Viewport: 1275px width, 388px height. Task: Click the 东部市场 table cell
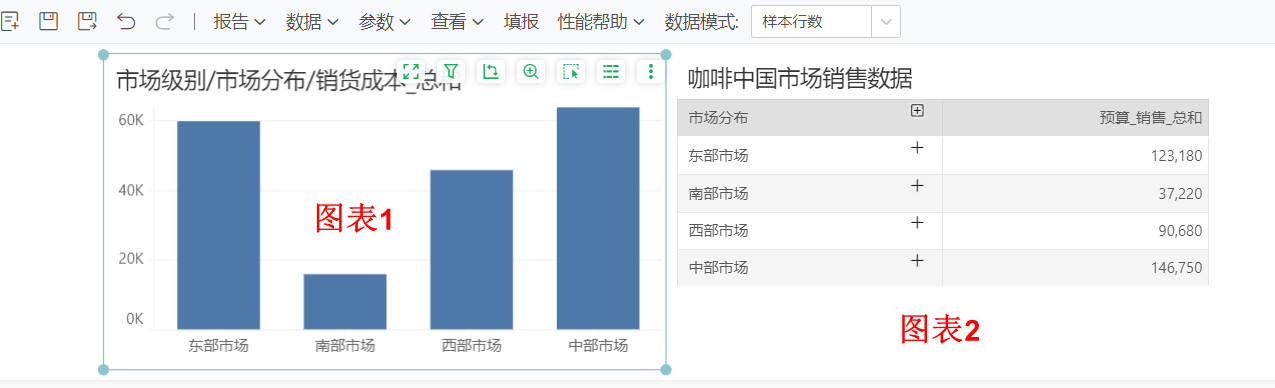(x=809, y=155)
